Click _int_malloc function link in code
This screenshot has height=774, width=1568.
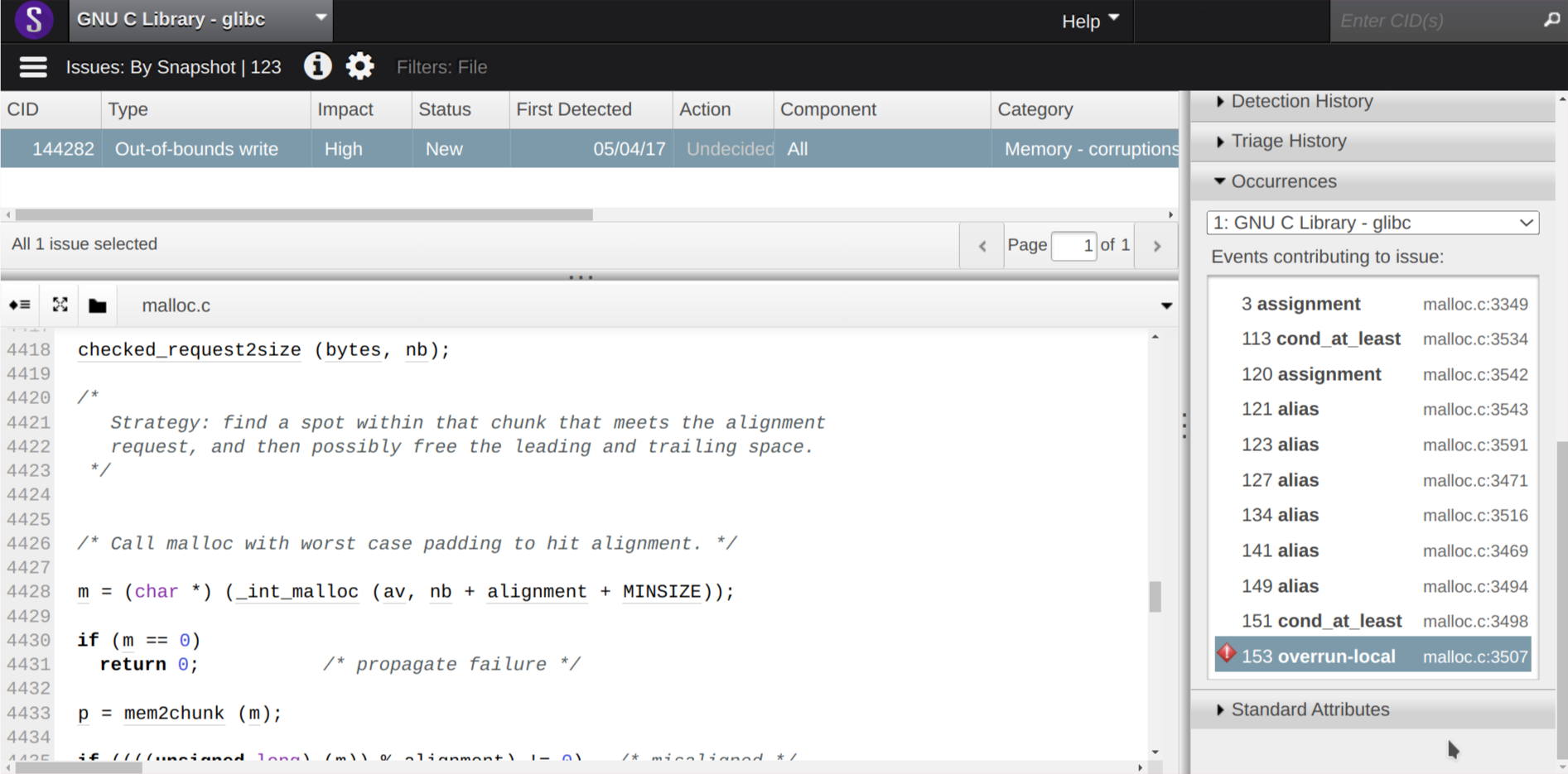(297, 592)
